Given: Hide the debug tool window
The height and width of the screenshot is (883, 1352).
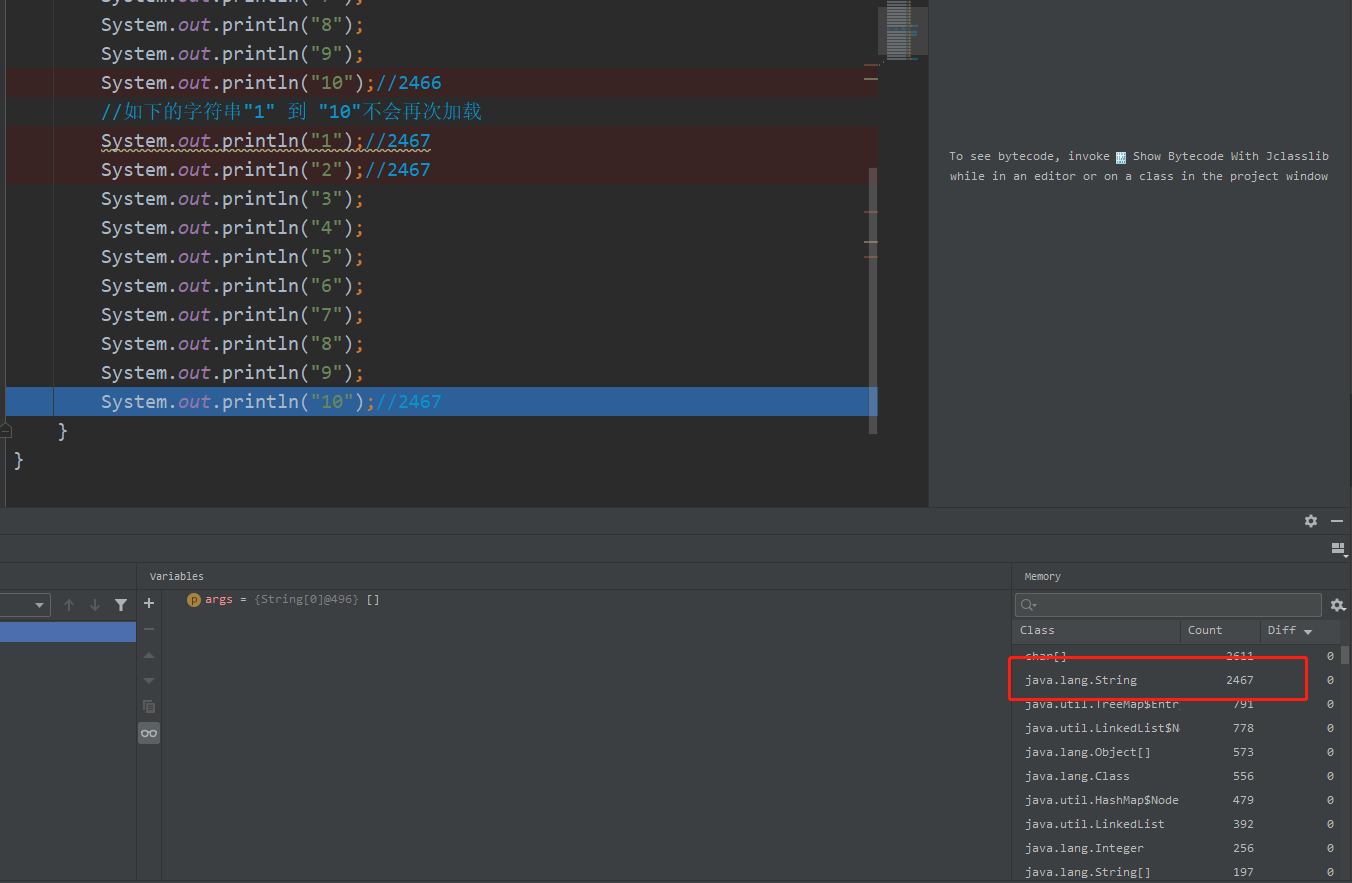Looking at the screenshot, I should [1337, 521].
